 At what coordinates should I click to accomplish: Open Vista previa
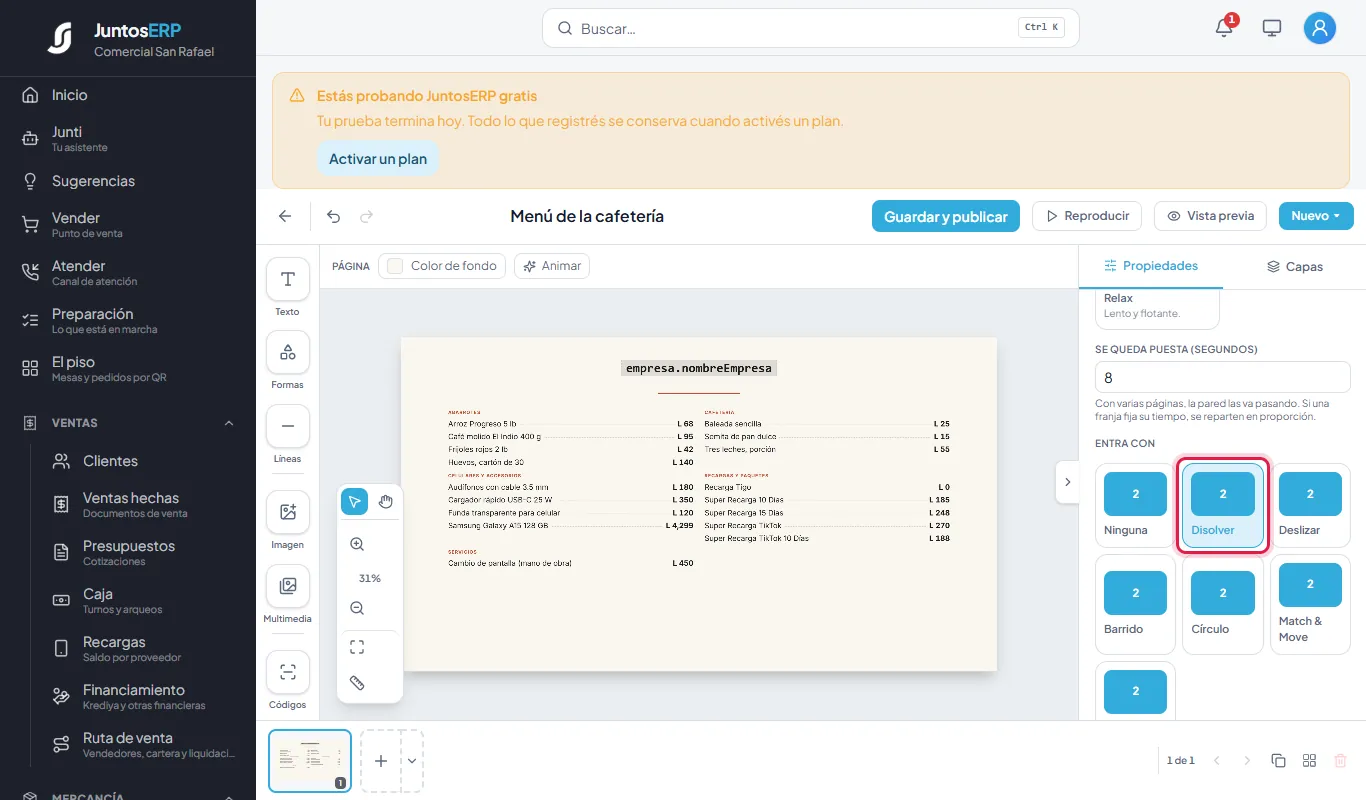click(x=1210, y=216)
